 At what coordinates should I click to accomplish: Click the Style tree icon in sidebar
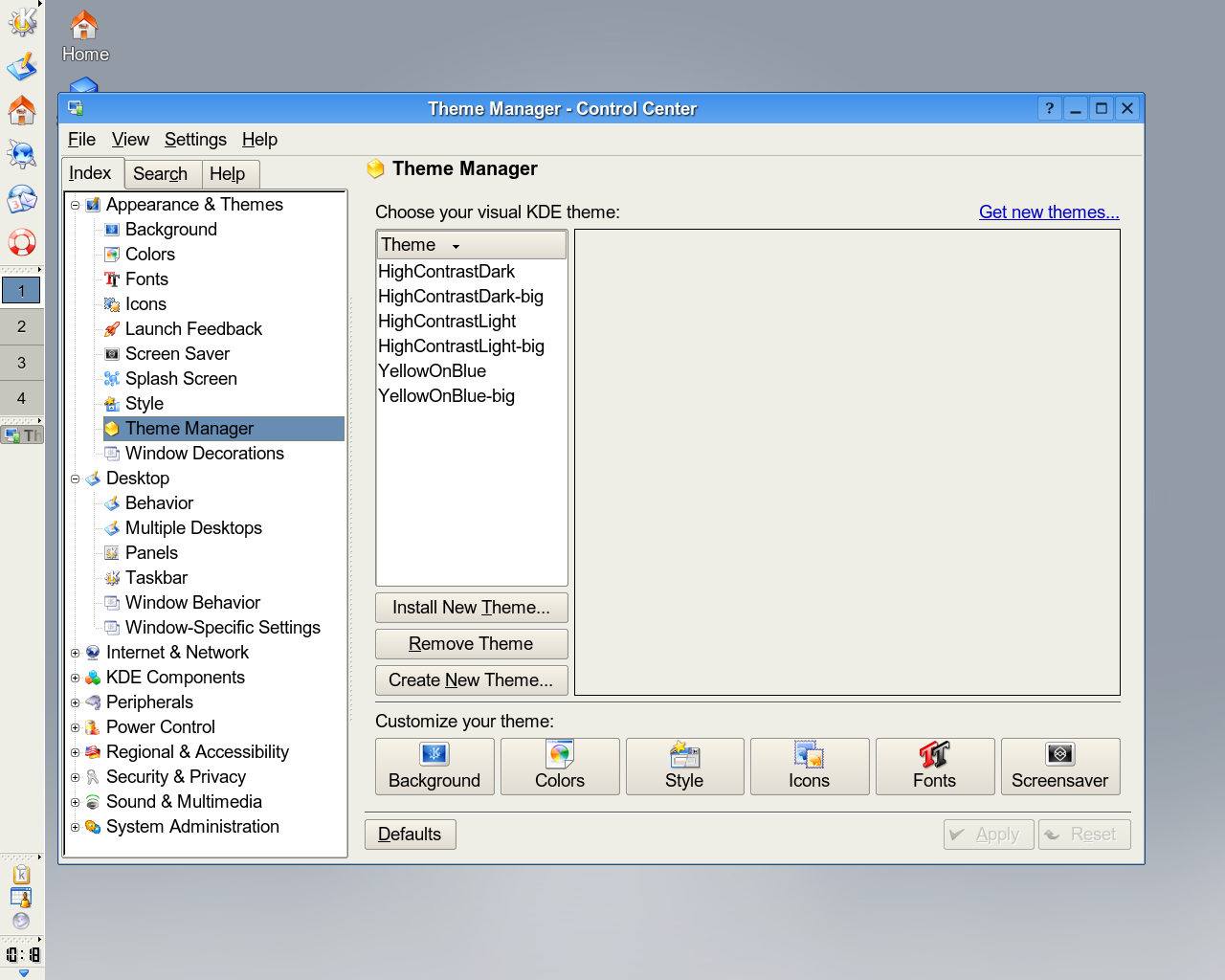112,404
